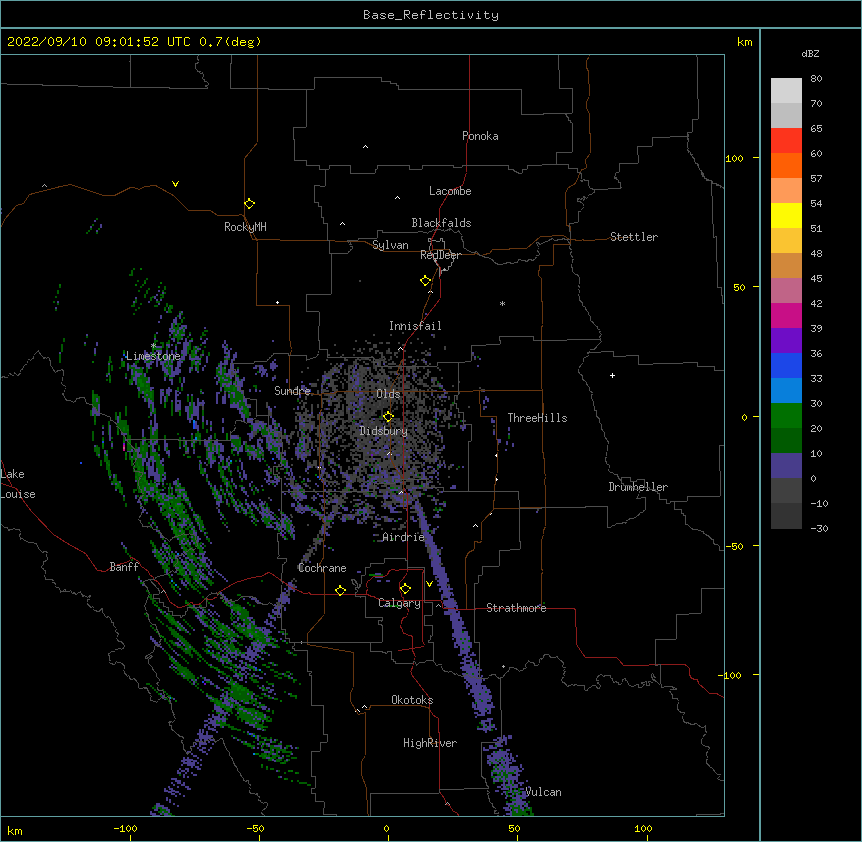The width and height of the screenshot is (862, 842).
Task: Click the Cochrane label
Action: pyautogui.click(x=322, y=568)
